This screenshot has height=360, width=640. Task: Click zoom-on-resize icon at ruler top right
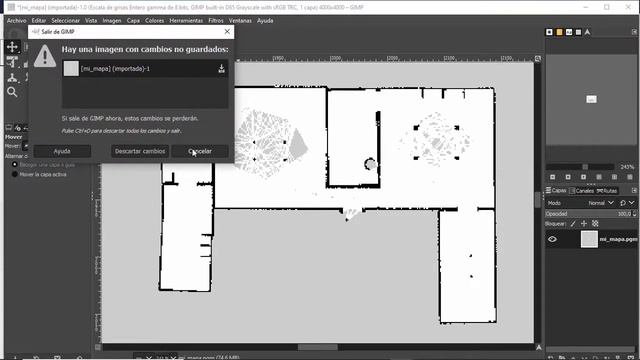(538, 59)
